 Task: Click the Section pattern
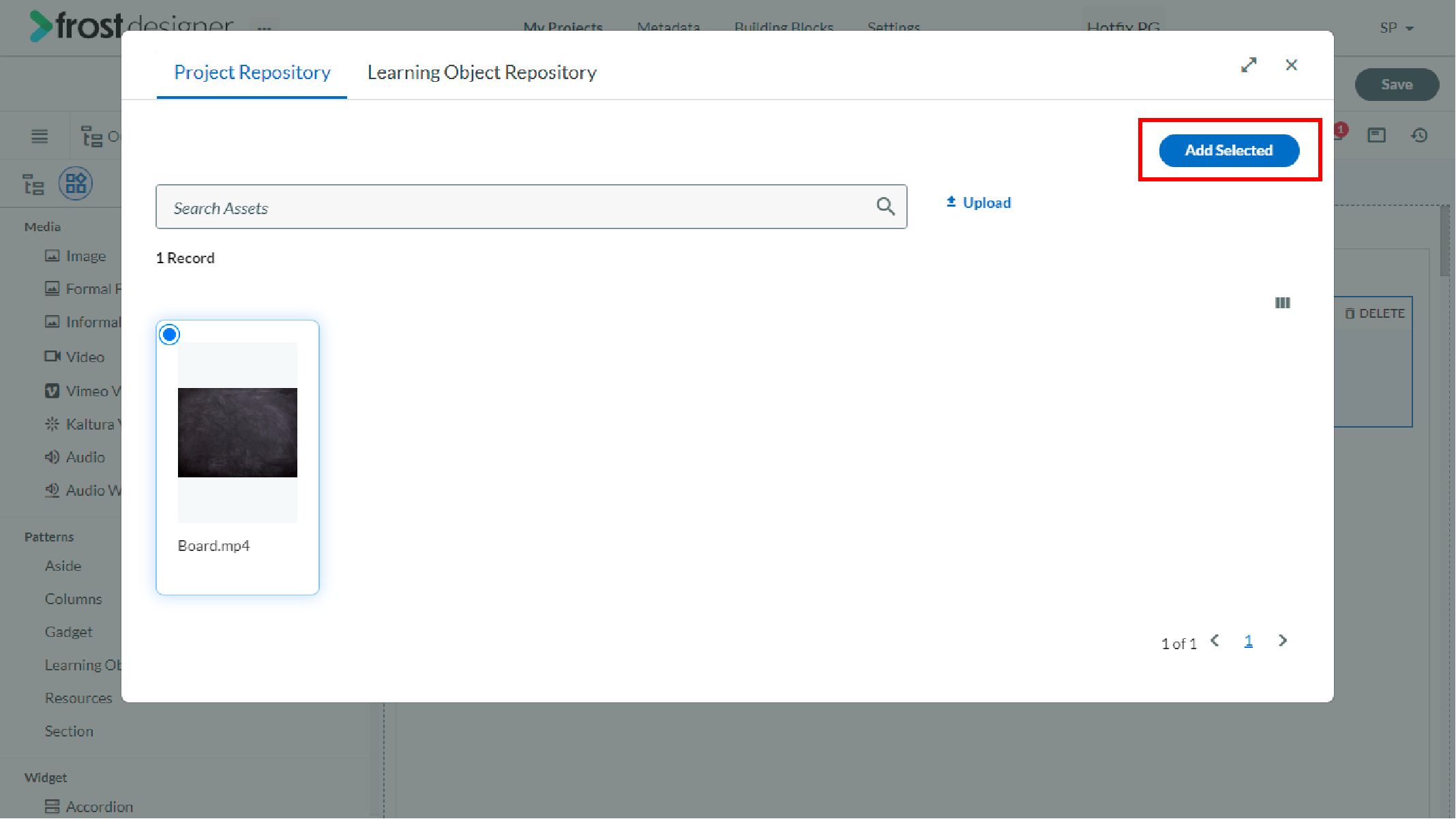[x=69, y=731]
